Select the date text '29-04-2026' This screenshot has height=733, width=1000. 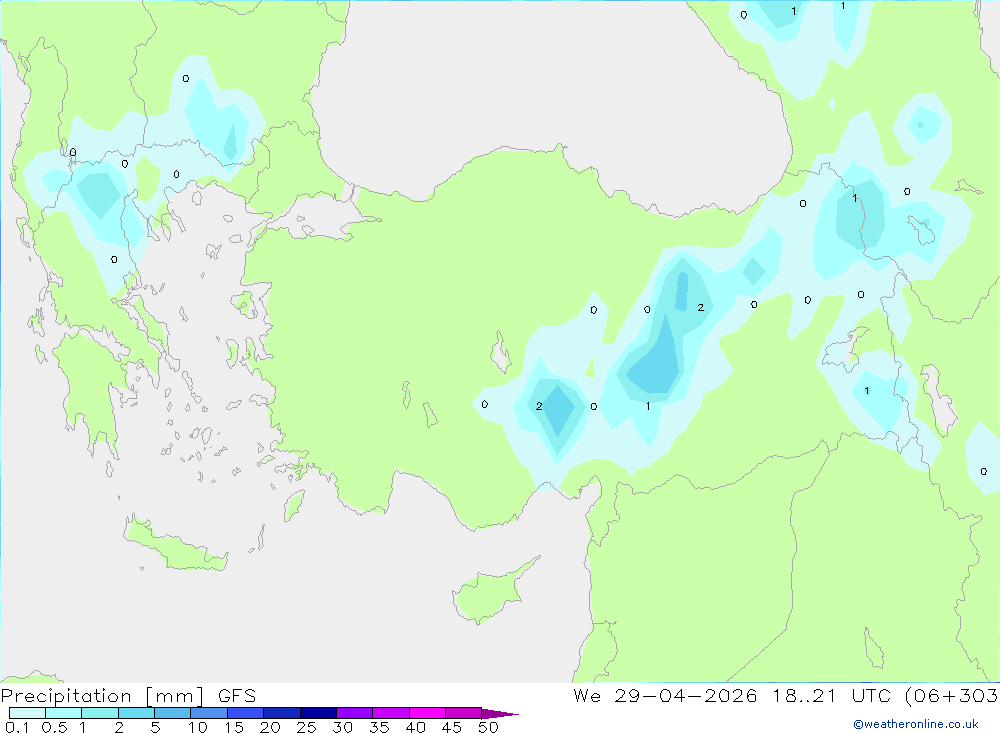click(686, 695)
